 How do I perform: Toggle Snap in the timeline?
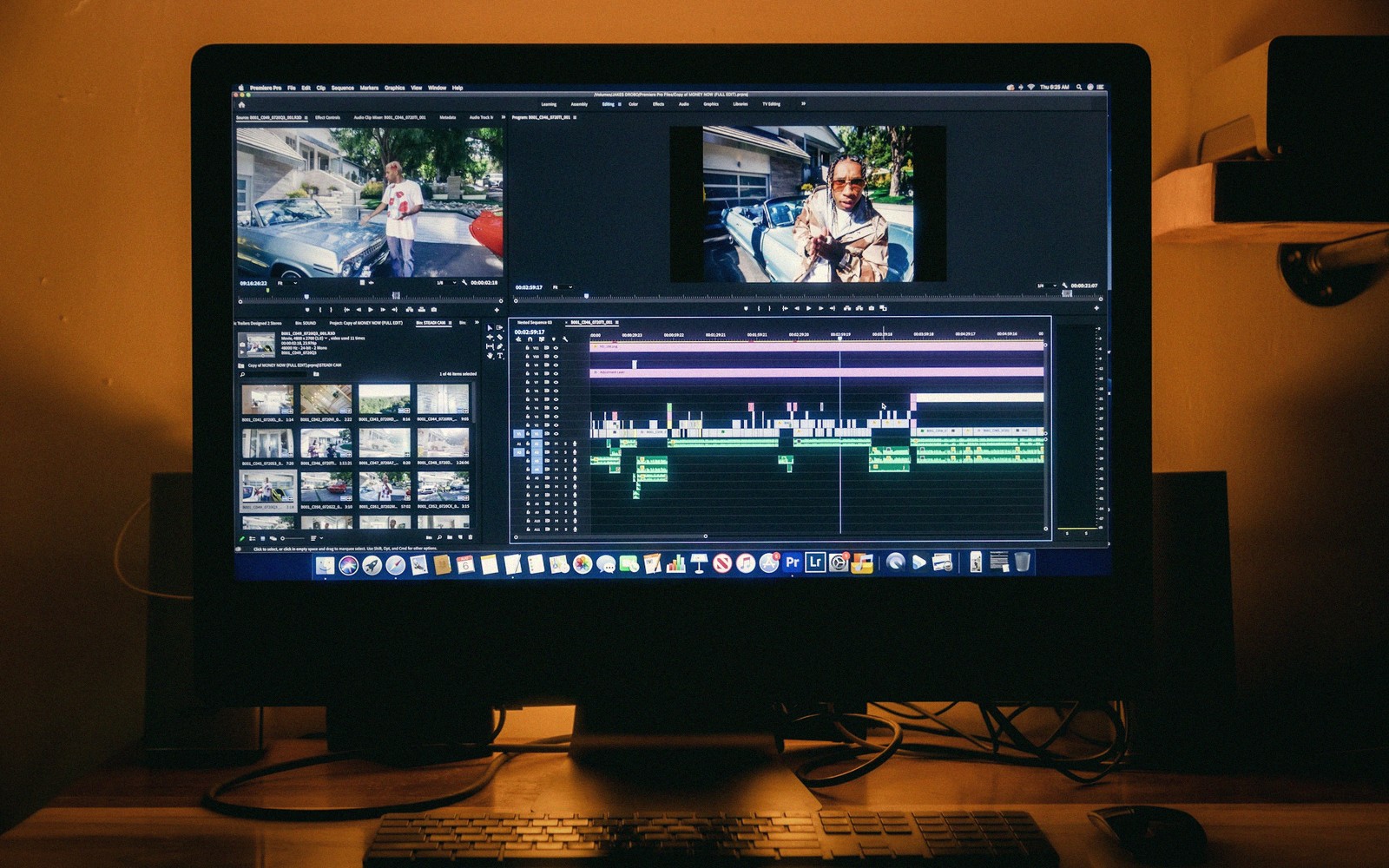coord(530,339)
